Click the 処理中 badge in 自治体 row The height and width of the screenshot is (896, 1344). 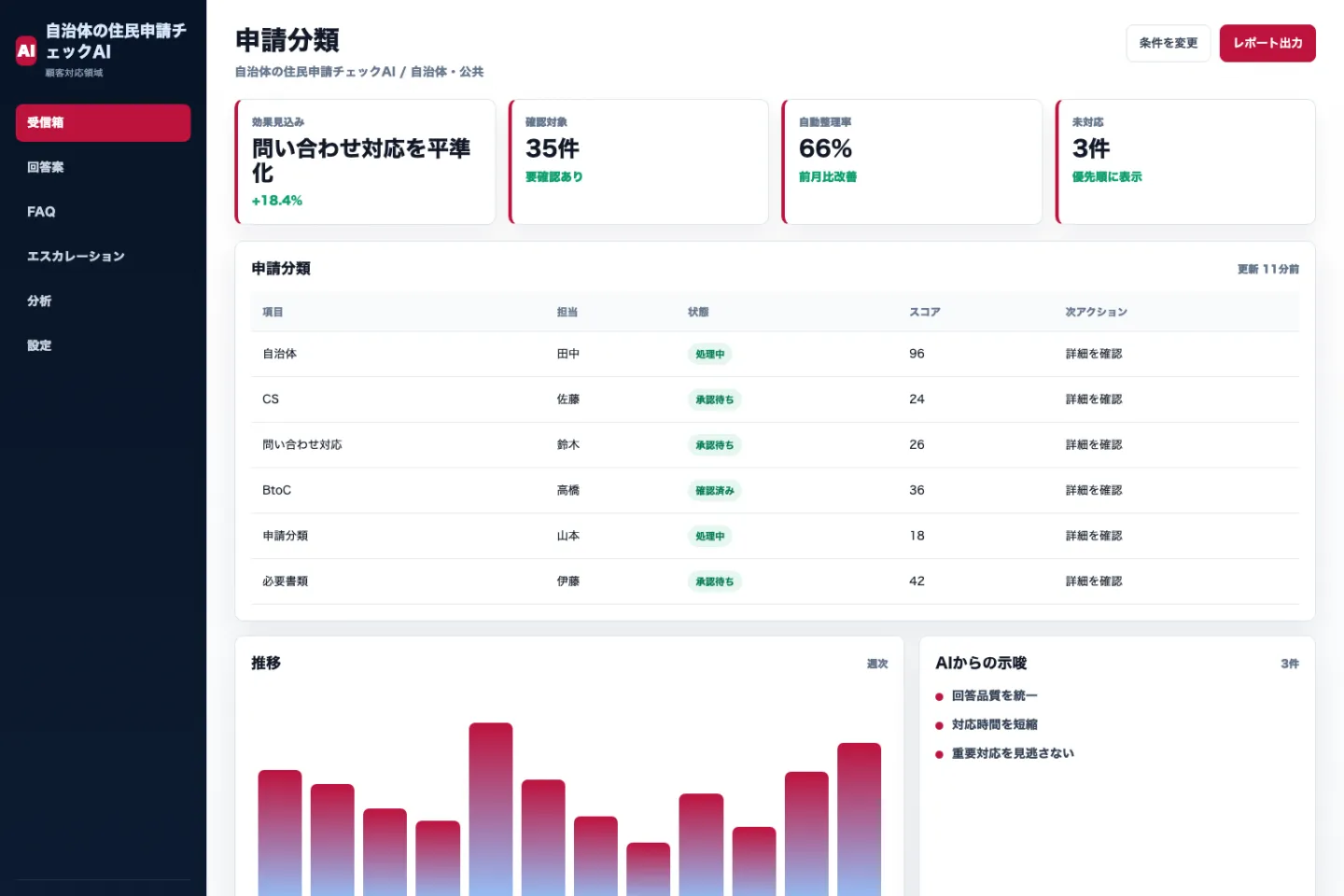(709, 355)
